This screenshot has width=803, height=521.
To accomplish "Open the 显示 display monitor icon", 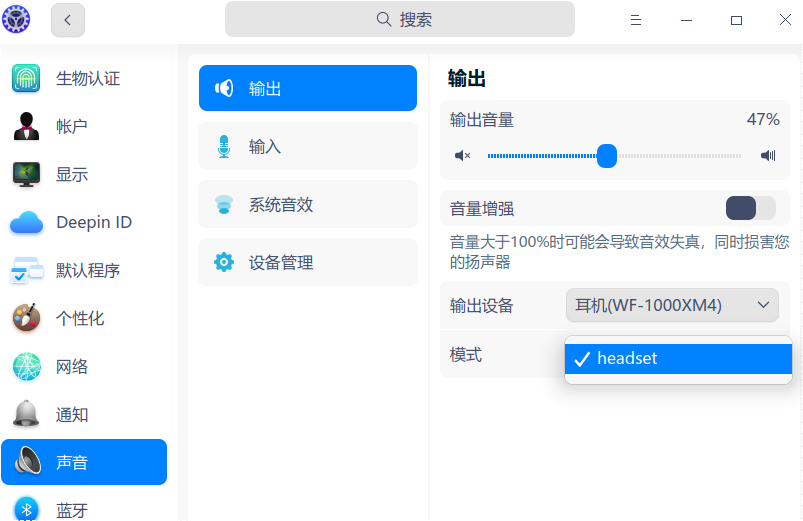I will tap(26, 174).
